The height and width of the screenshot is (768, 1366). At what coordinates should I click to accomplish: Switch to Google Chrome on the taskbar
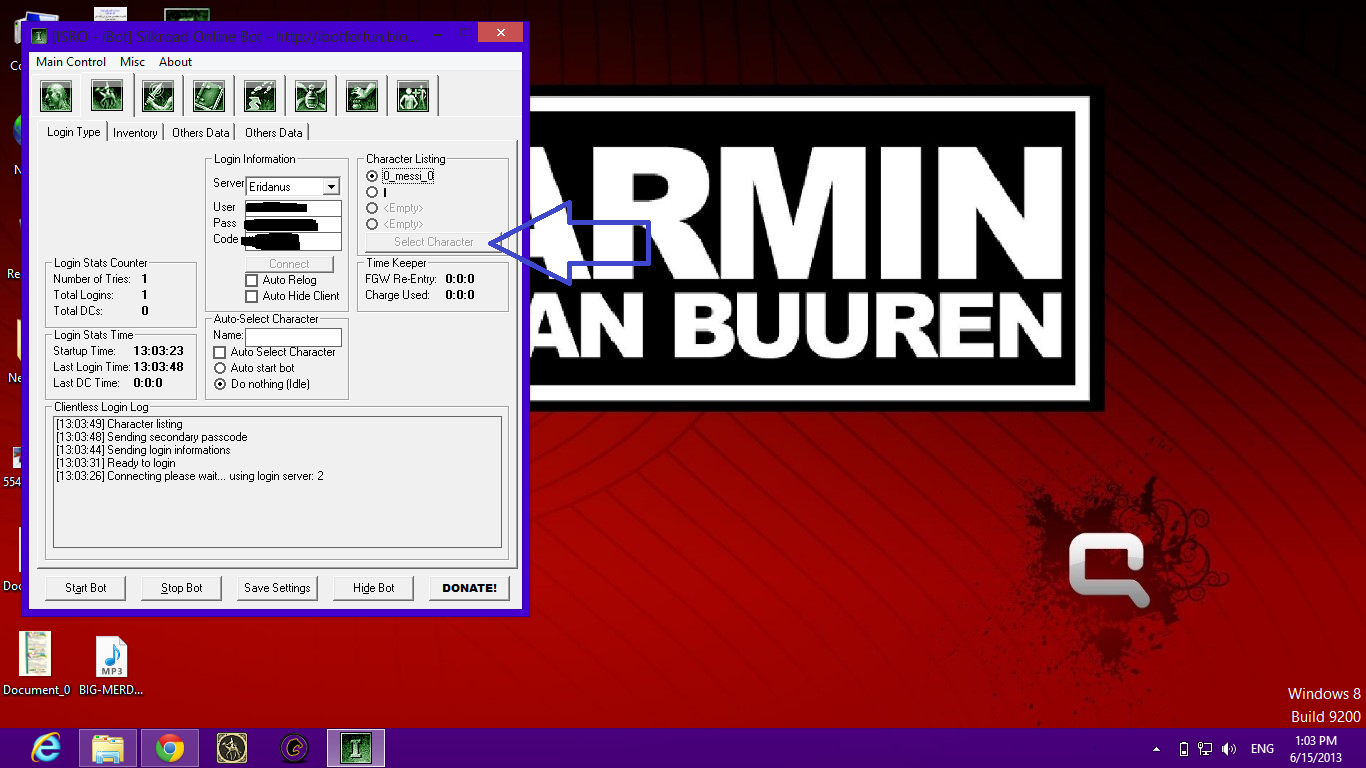[x=170, y=748]
